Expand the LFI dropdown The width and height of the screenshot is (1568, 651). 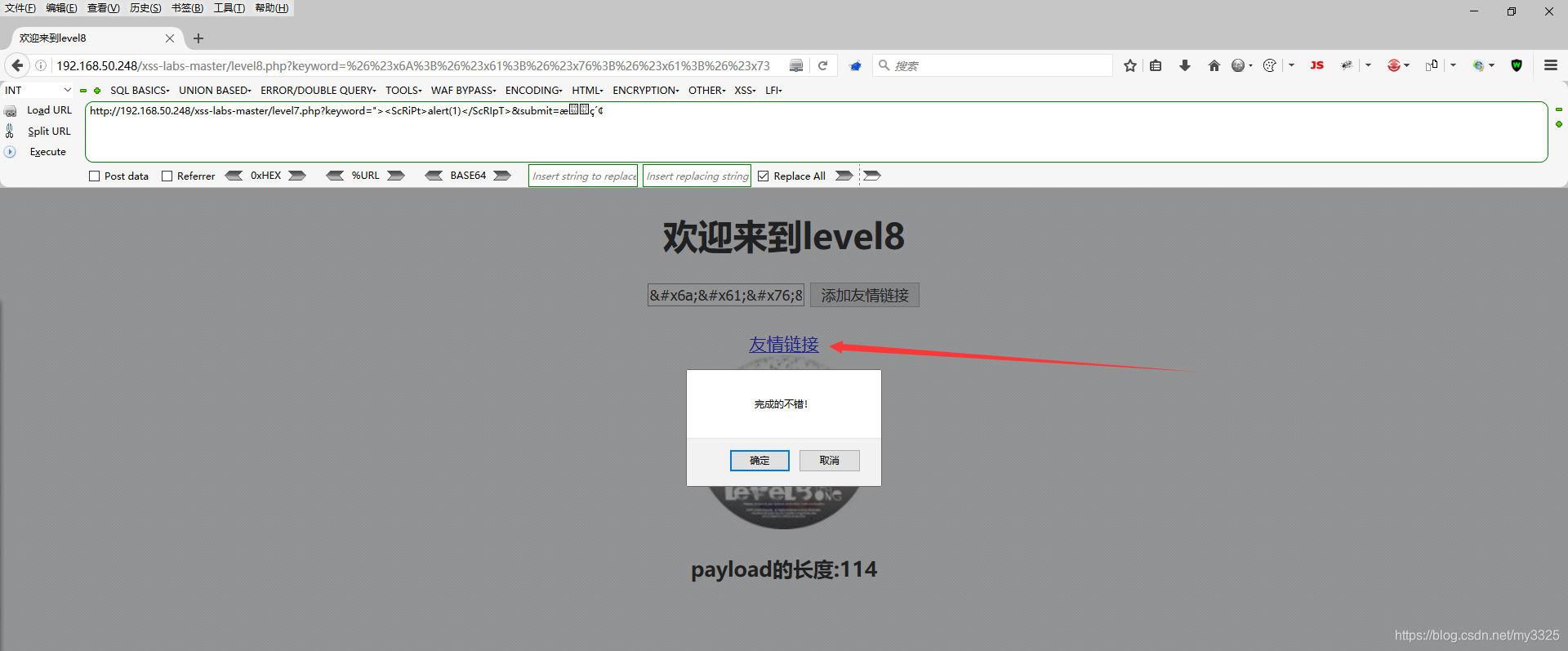click(x=773, y=91)
